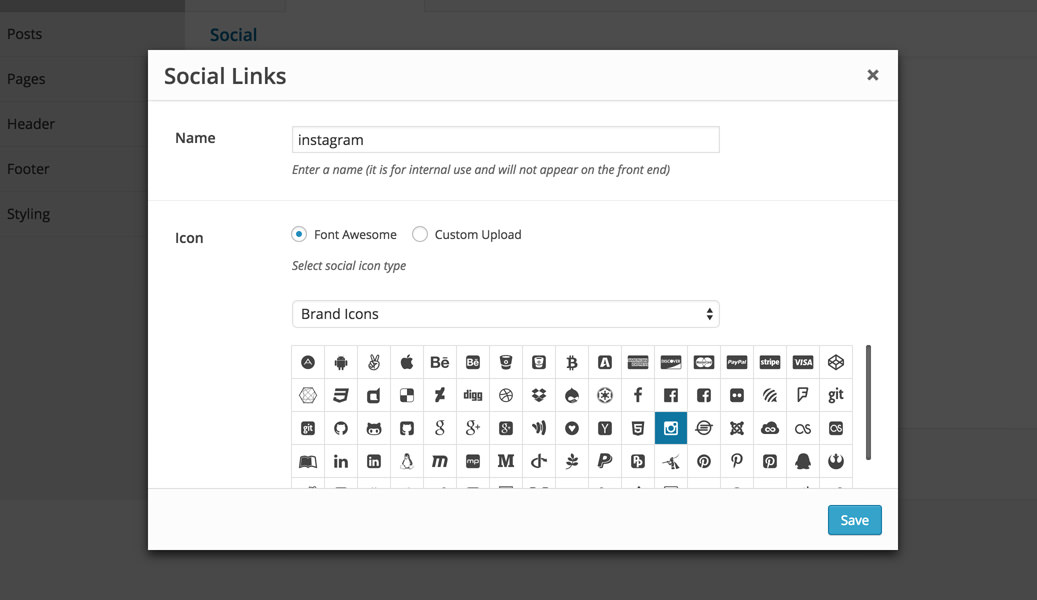Click the Social heading behind dialog
The width and height of the screenshot is (1037, 600).
tap(233, 34)
